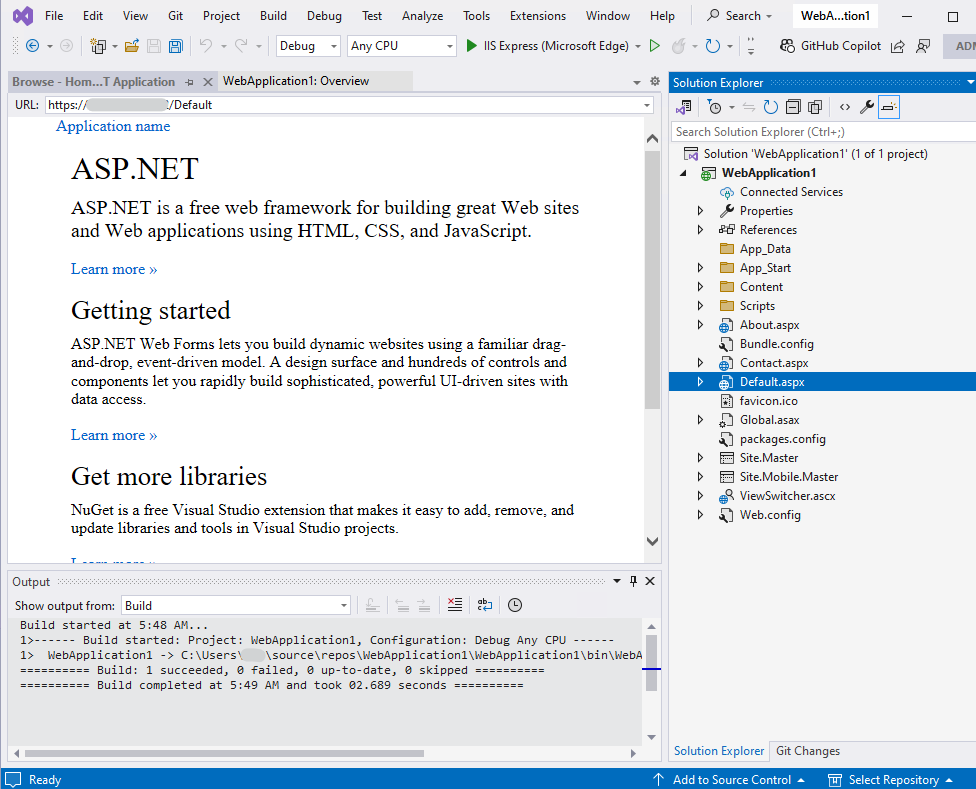
Task: Toggle Preview Selected Items in Solution Explorer
Action: (x=889, y=107)
